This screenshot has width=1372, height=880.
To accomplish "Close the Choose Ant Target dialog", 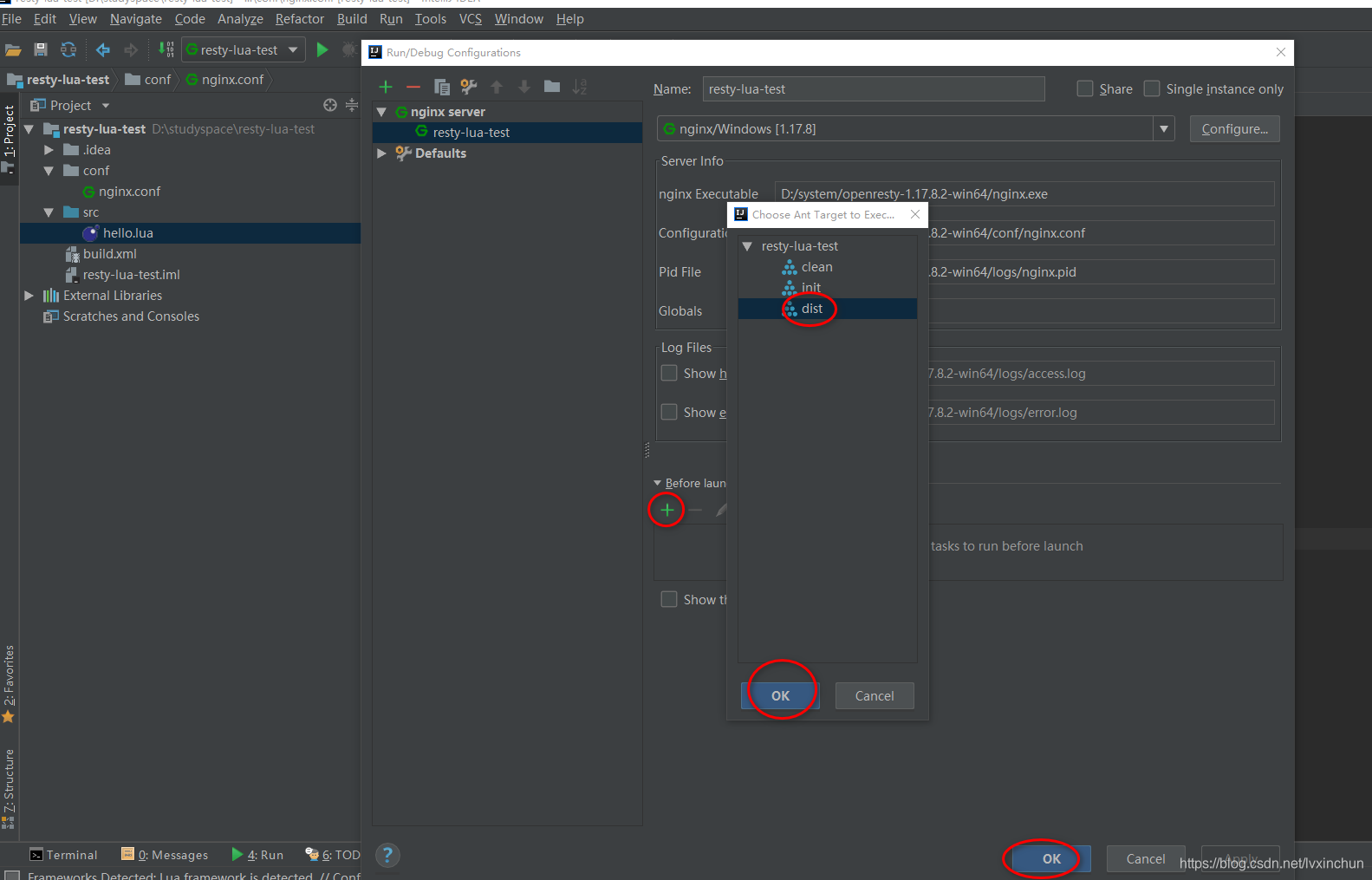I will (915, 214).
